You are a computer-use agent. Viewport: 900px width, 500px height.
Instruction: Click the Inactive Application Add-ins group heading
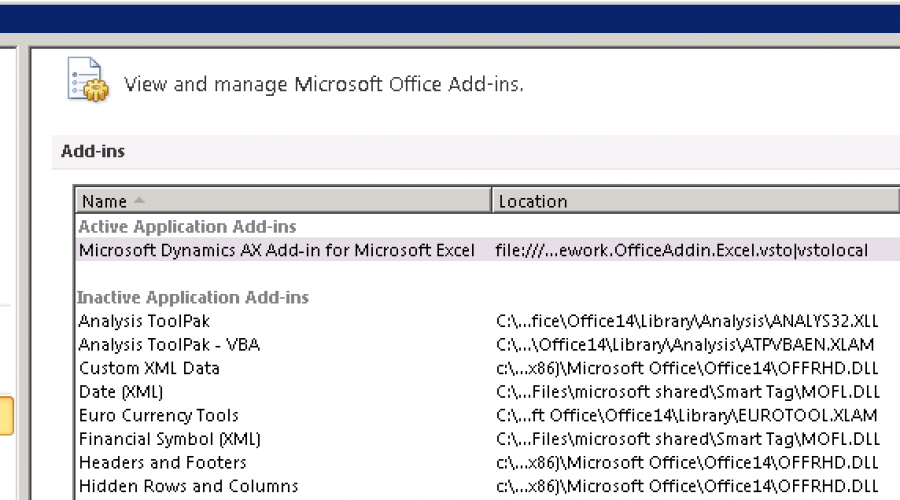click(193, 297)
